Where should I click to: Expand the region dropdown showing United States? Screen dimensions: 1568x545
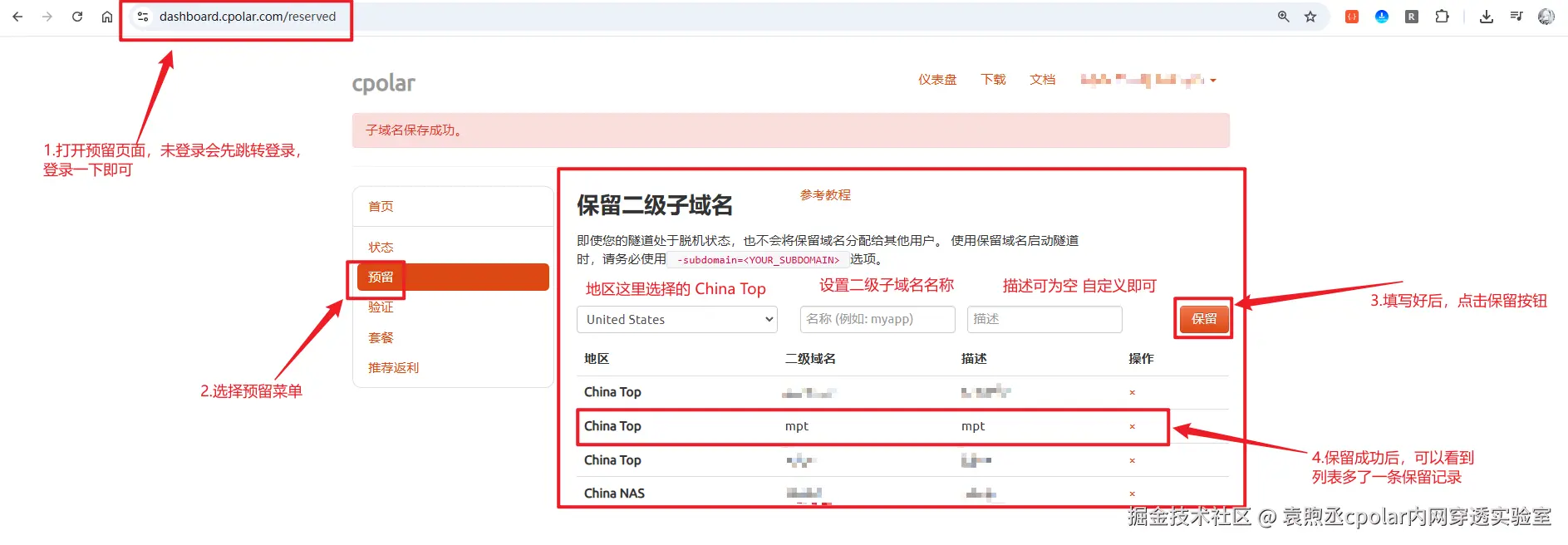pos(677,320)
